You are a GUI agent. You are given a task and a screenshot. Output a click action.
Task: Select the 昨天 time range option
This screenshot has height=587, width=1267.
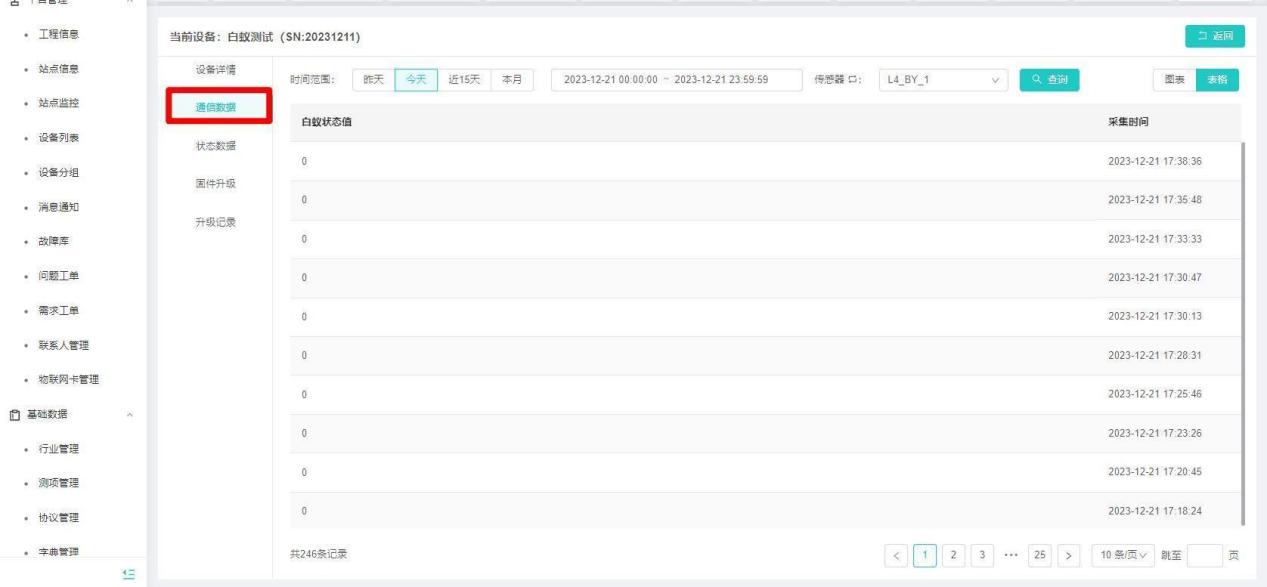(372, 80)
